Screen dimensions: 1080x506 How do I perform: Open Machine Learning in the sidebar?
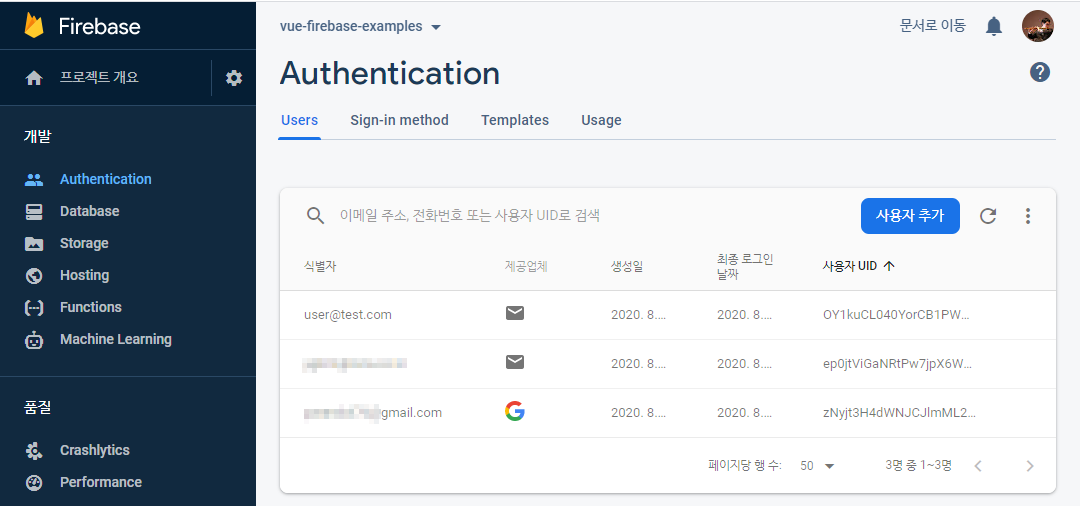(x=116, y=339)
